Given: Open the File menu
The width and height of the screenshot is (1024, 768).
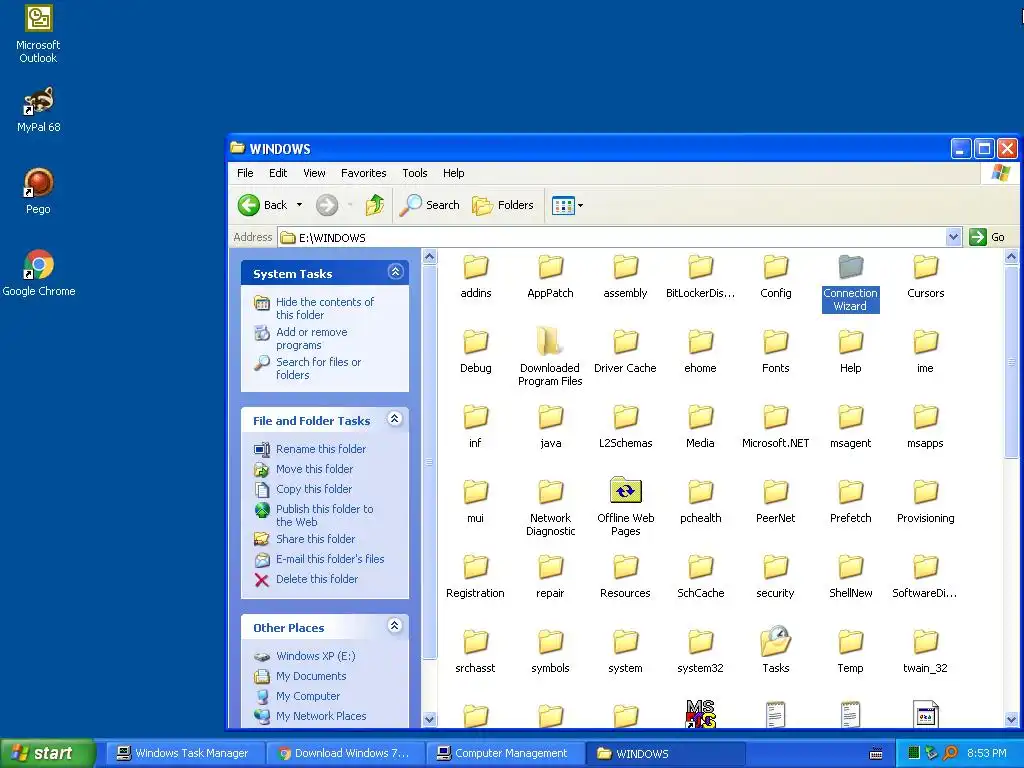Looking at the screenshot, I should [245, 173].
